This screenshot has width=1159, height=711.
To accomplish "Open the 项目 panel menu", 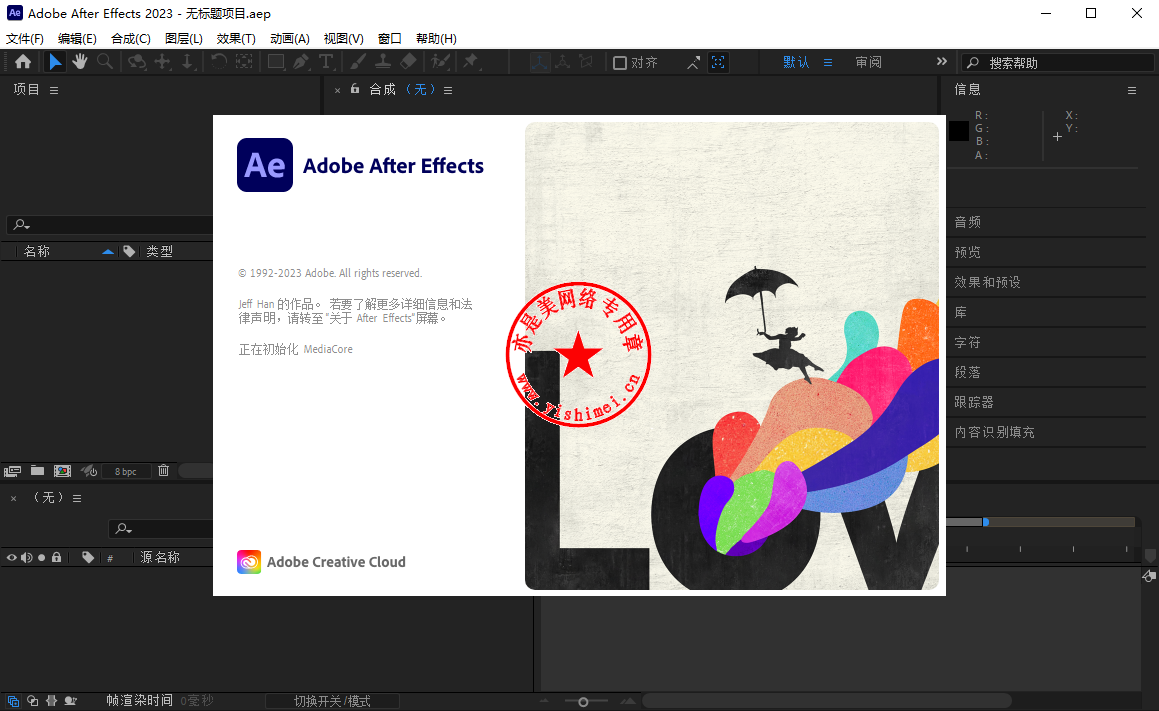I will pos(54,90).
